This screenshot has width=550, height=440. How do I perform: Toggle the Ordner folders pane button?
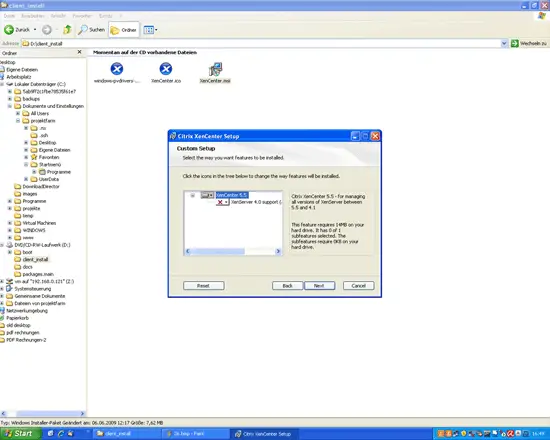(124, 30)
